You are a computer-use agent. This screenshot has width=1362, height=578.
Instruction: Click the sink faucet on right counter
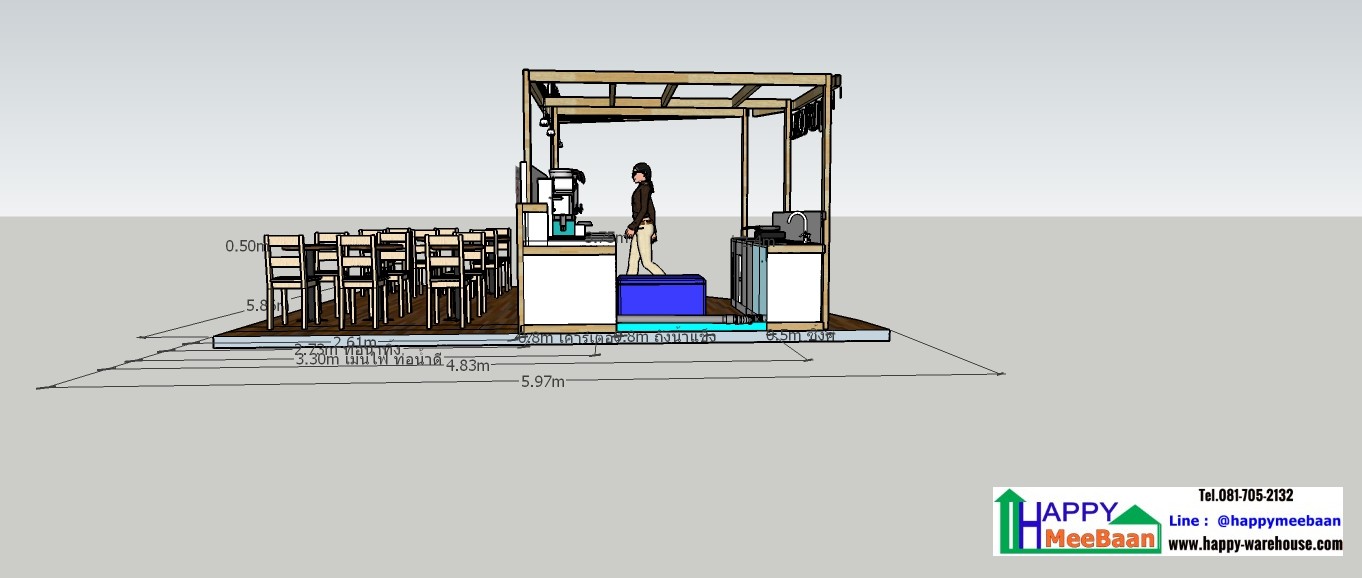pos(796,221)
